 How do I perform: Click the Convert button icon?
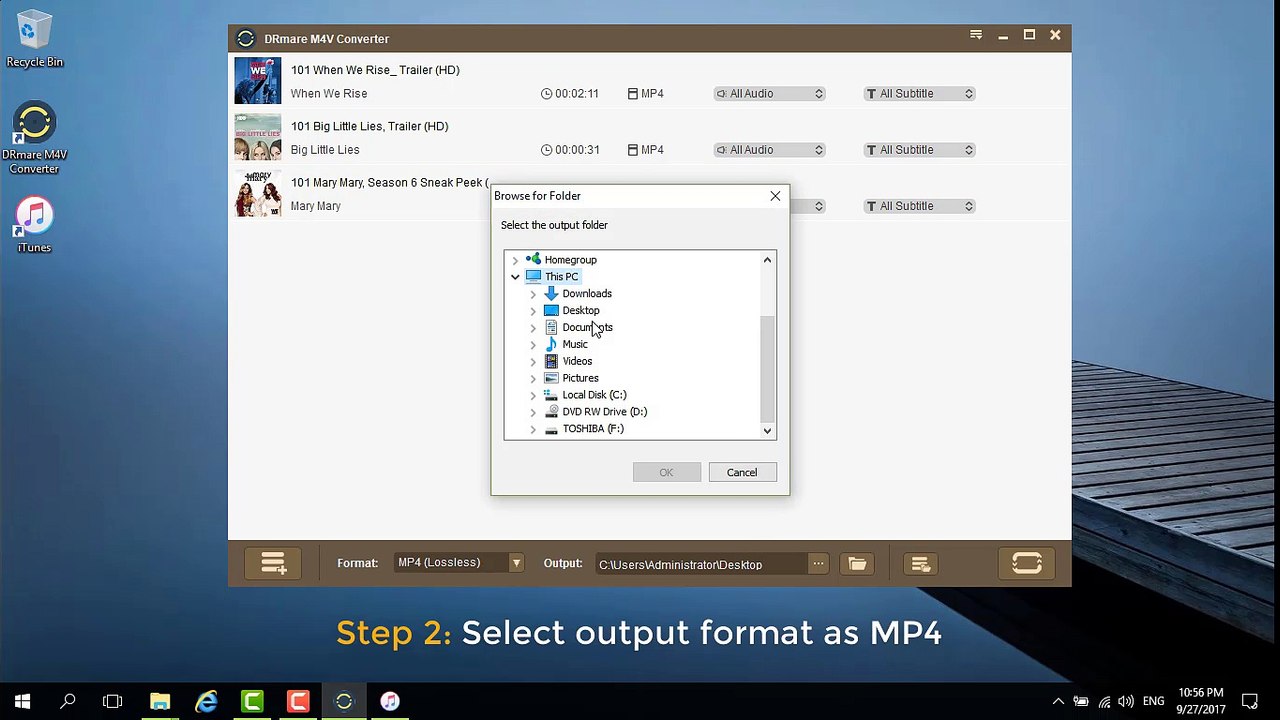pos(1027,564)
